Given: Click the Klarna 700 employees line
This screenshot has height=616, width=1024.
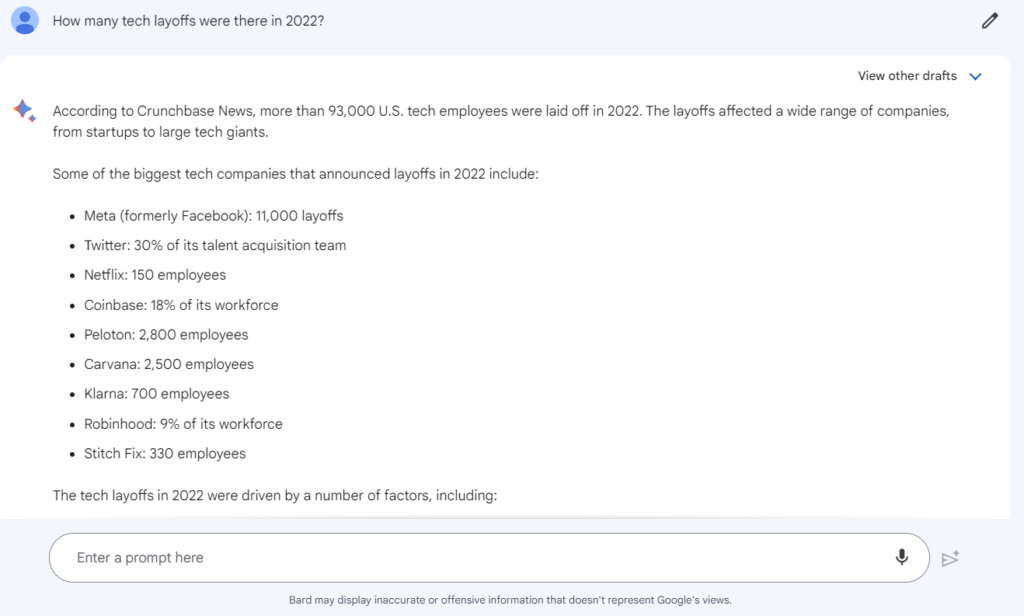Looking at the screenshot, I should click(157, 394).
